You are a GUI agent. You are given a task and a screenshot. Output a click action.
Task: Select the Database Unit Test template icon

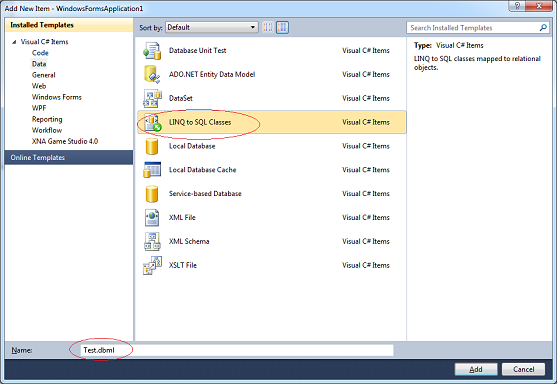152,51
